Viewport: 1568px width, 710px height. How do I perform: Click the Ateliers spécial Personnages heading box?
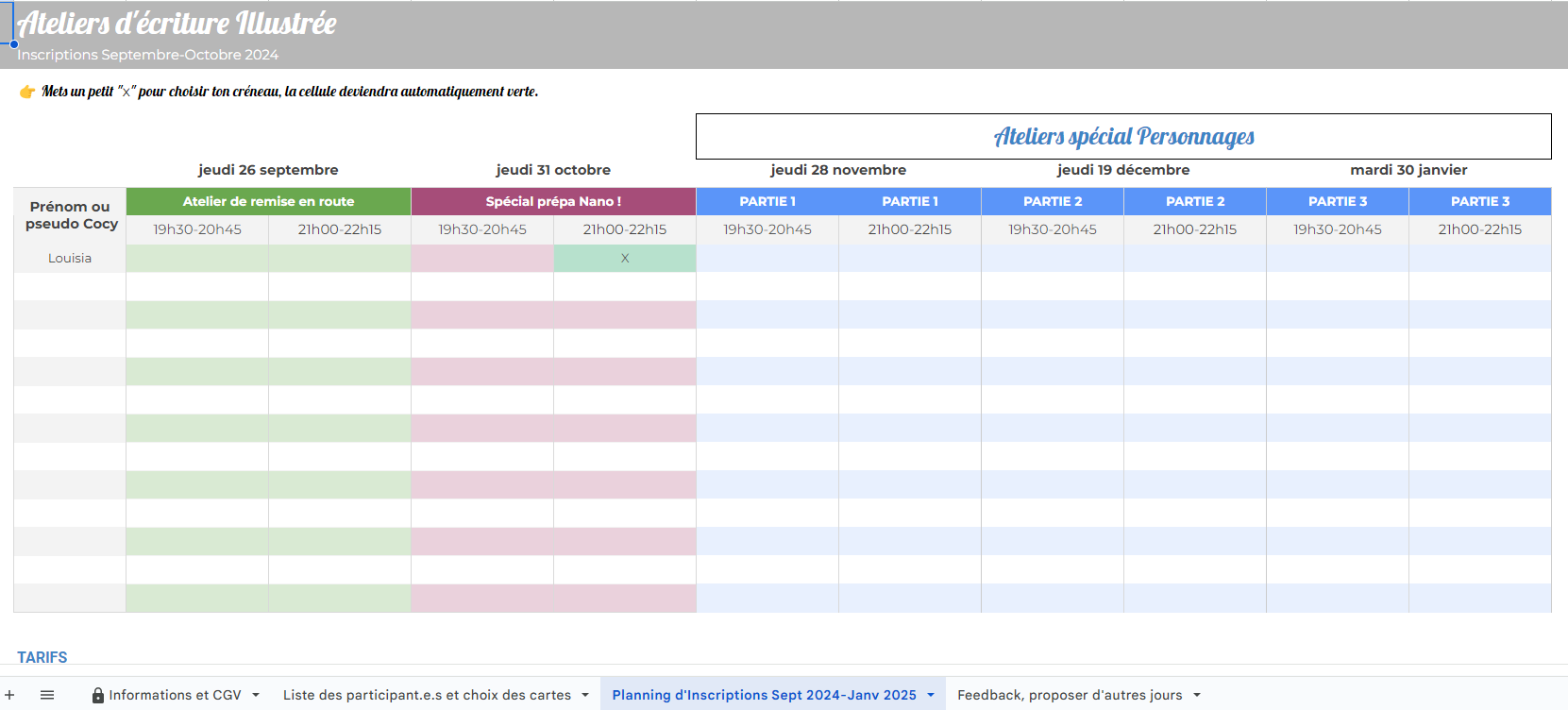(x=1123, y=137)
